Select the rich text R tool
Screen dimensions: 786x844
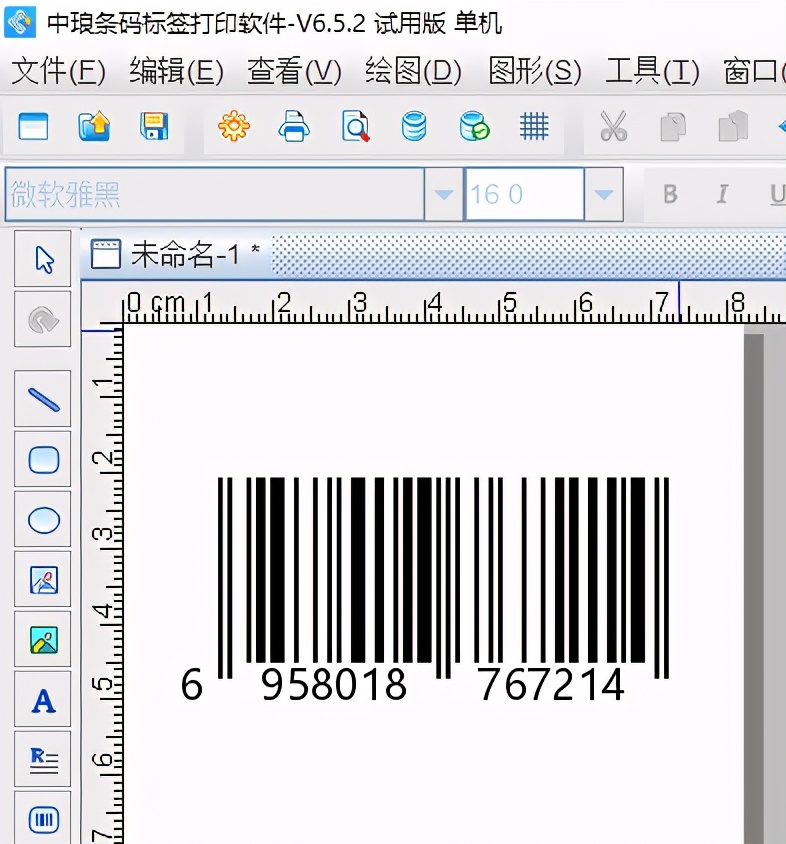point(43,760)
